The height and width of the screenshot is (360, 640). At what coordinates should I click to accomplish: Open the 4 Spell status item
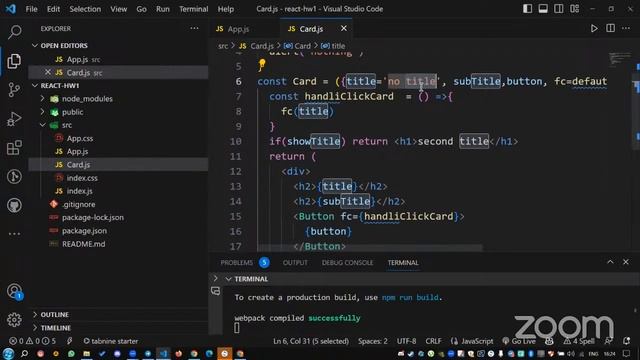pyautogui.click(x=579, y=341)
